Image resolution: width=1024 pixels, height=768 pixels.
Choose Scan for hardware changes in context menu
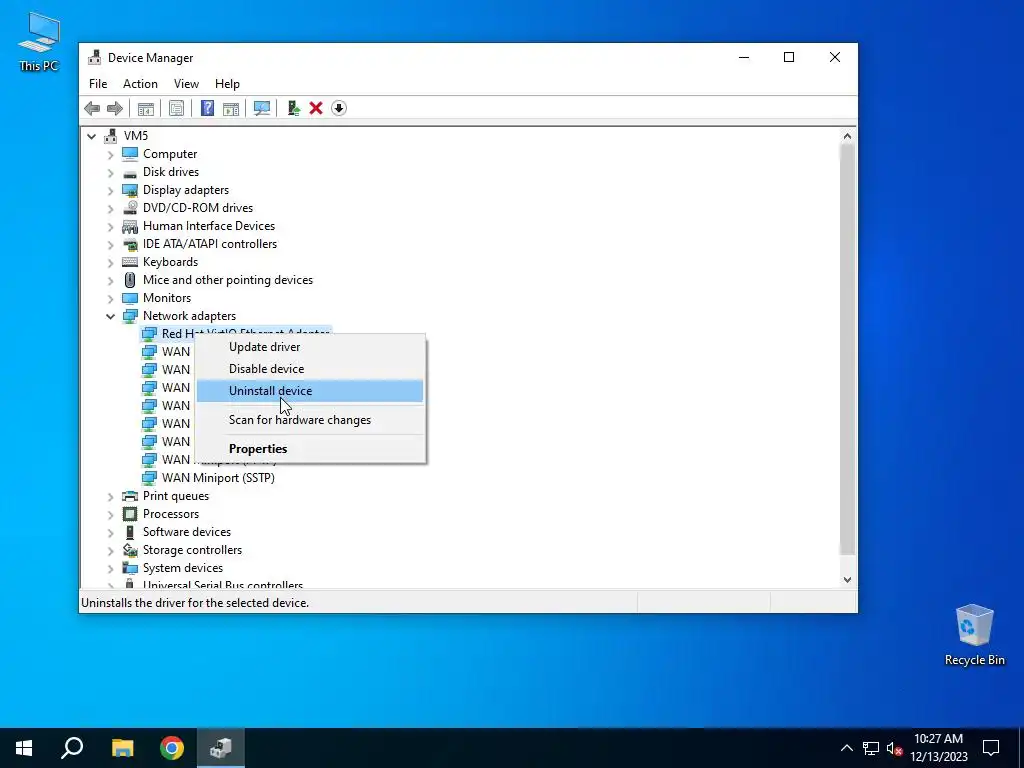310,420
